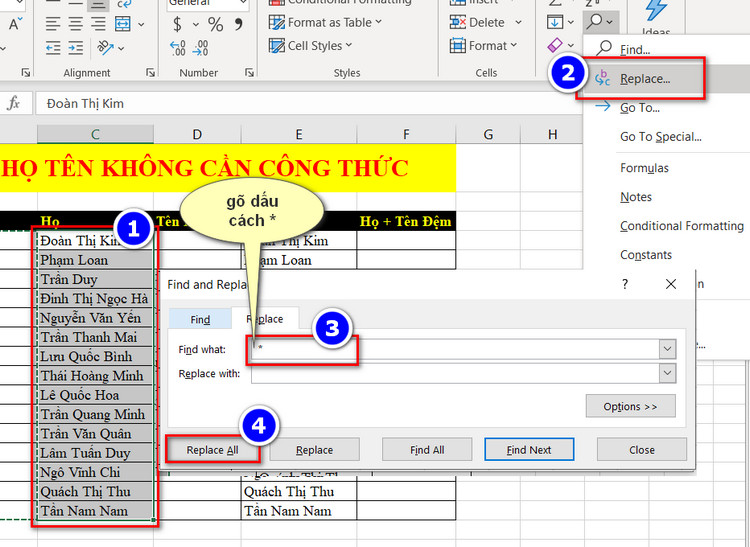Click the single Replace button
The image size is (750, 547).
(x=314, y=449)
